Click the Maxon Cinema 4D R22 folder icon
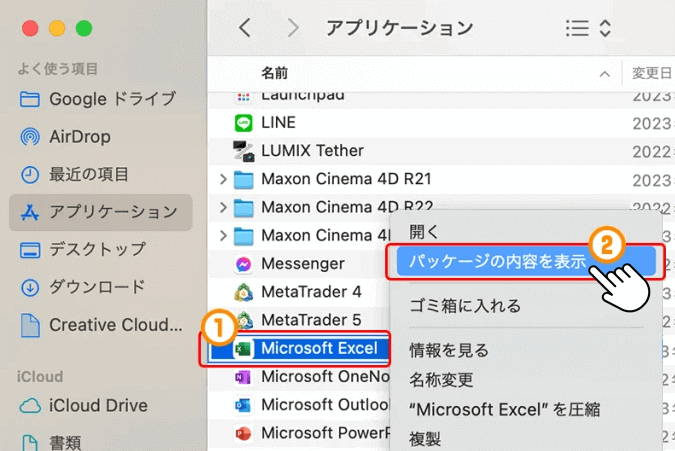The image size is (675, 451). point(244,208)
